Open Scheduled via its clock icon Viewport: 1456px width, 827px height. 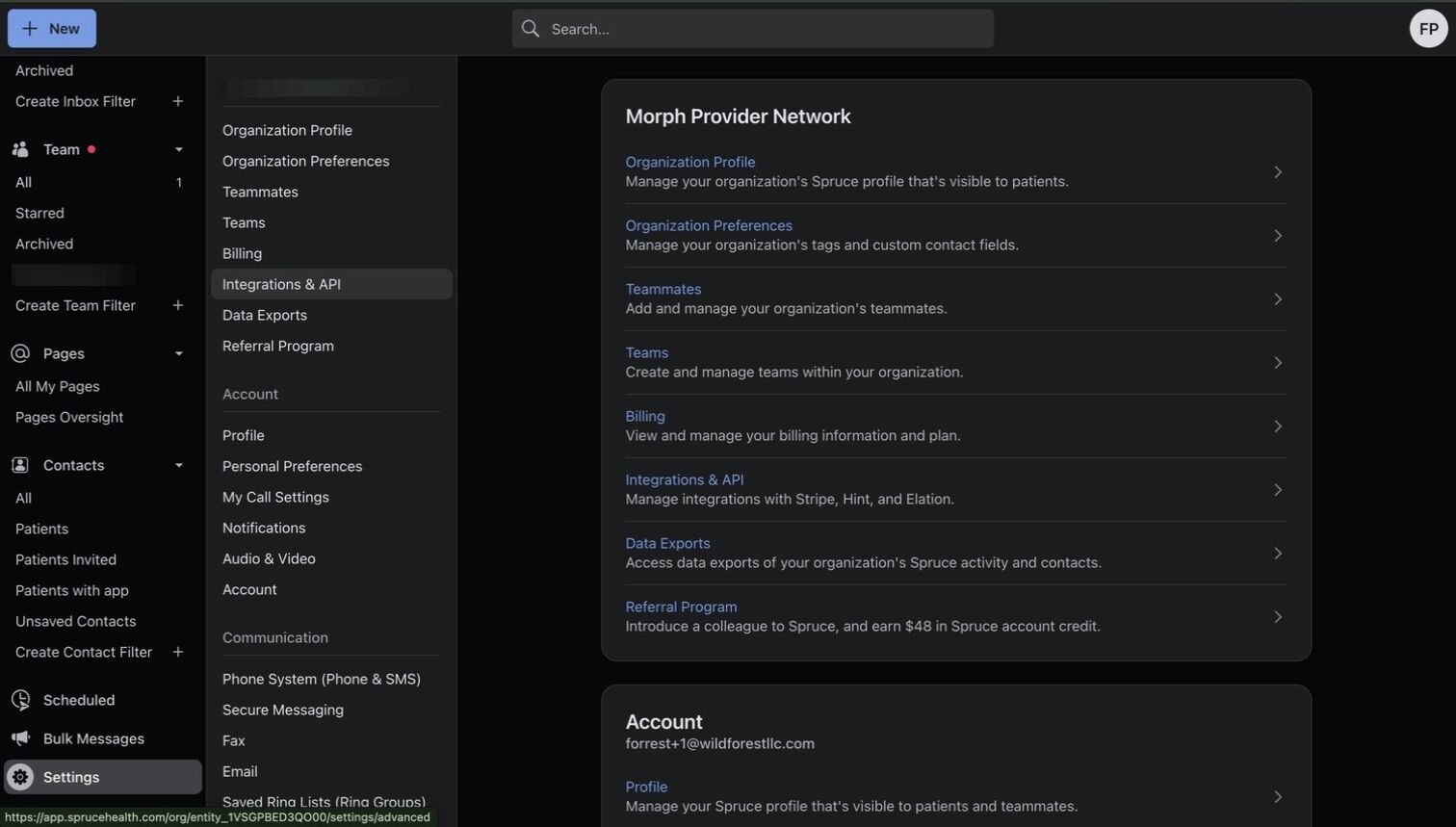(20, 700)
